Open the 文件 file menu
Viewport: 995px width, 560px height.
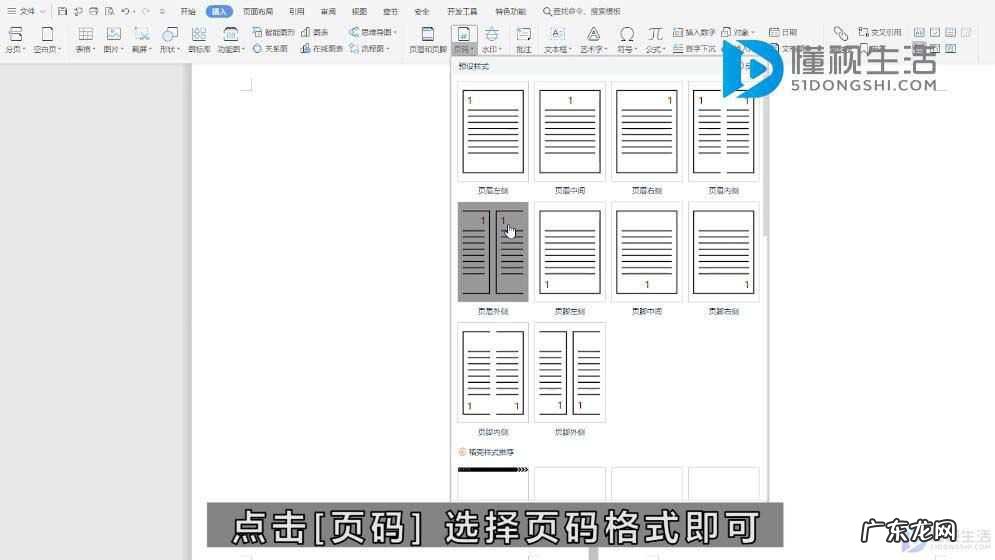(26, 11)
